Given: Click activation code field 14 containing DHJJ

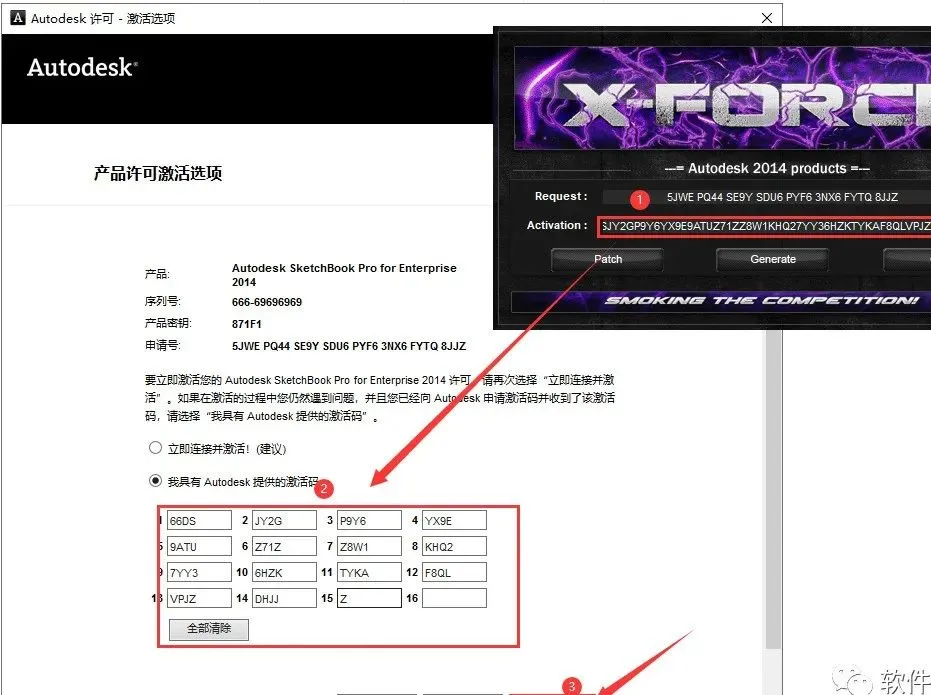Looking at the screenshot, I should (284, 598).
